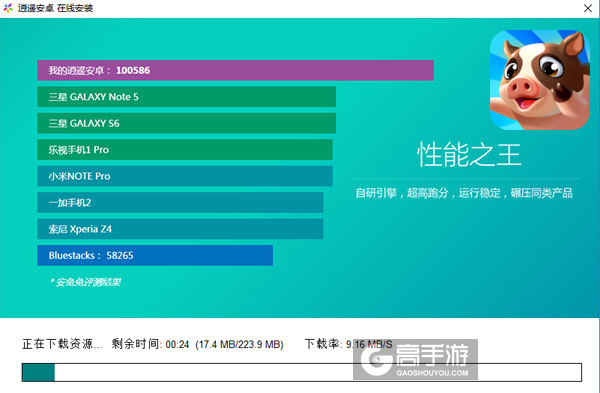Screen dimensions: 600x393
Task: Select the Bluestacks 58265 bar
Action: [155, 255]
